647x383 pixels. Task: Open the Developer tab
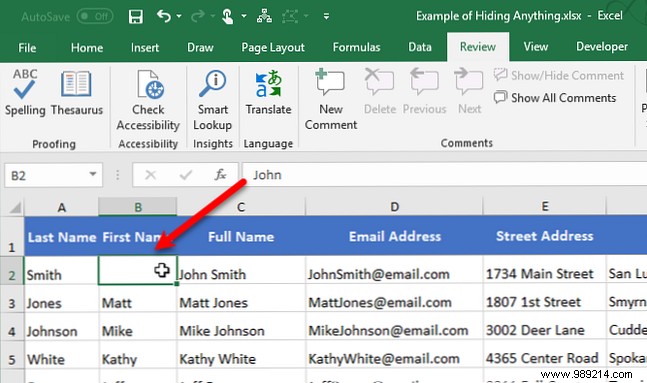click(x=602, y=47)
